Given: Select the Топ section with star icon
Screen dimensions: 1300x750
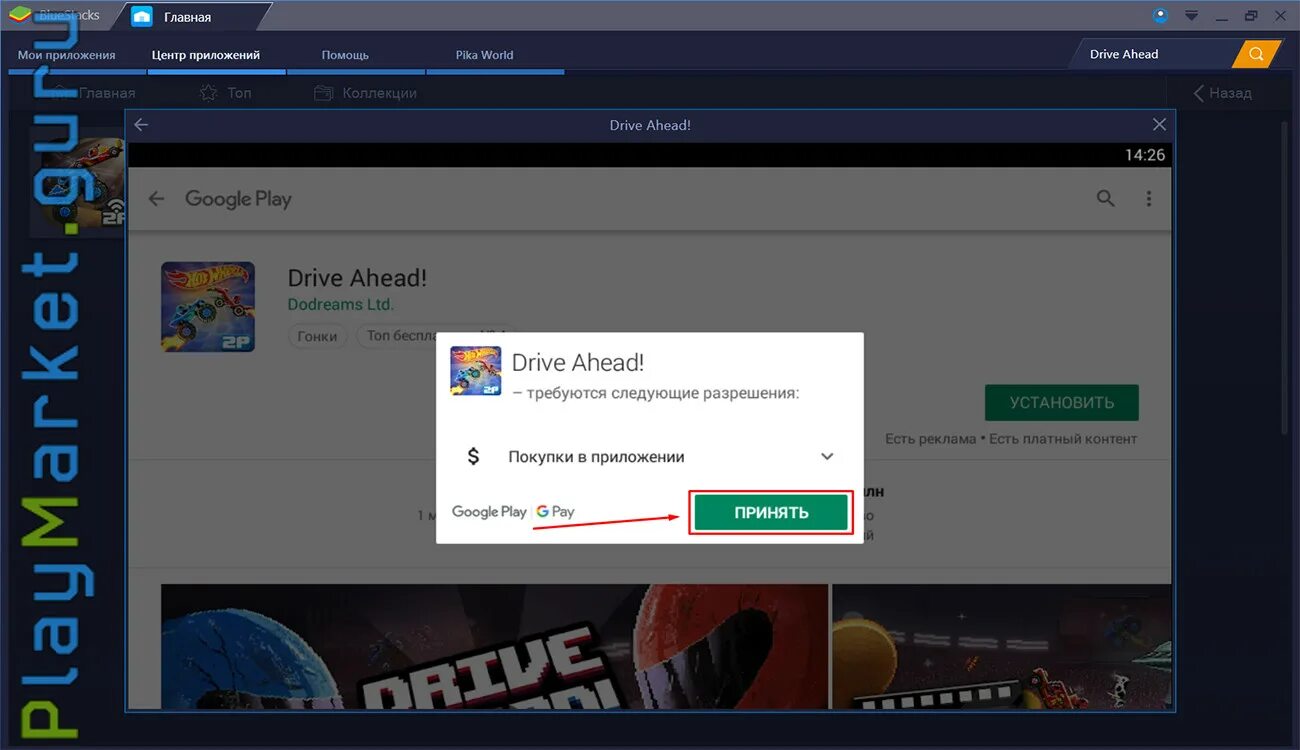Looking at the screenshot, I should 226,93.
